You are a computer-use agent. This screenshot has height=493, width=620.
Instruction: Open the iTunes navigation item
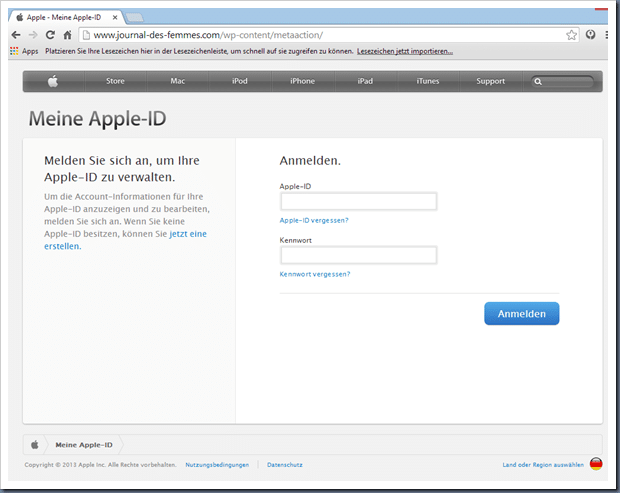[428, 81]
